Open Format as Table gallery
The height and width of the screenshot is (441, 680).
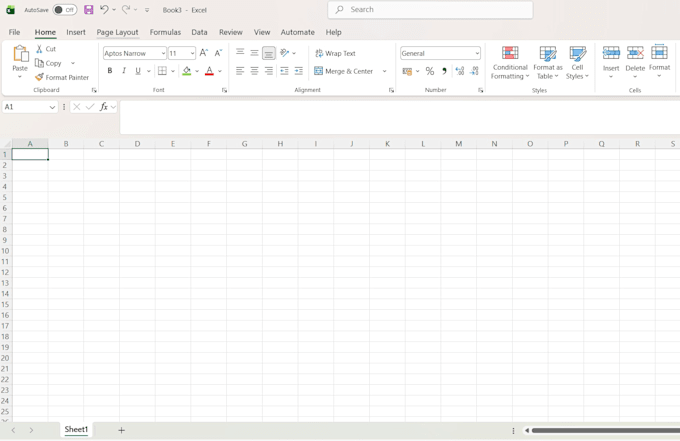click(548, 62)
